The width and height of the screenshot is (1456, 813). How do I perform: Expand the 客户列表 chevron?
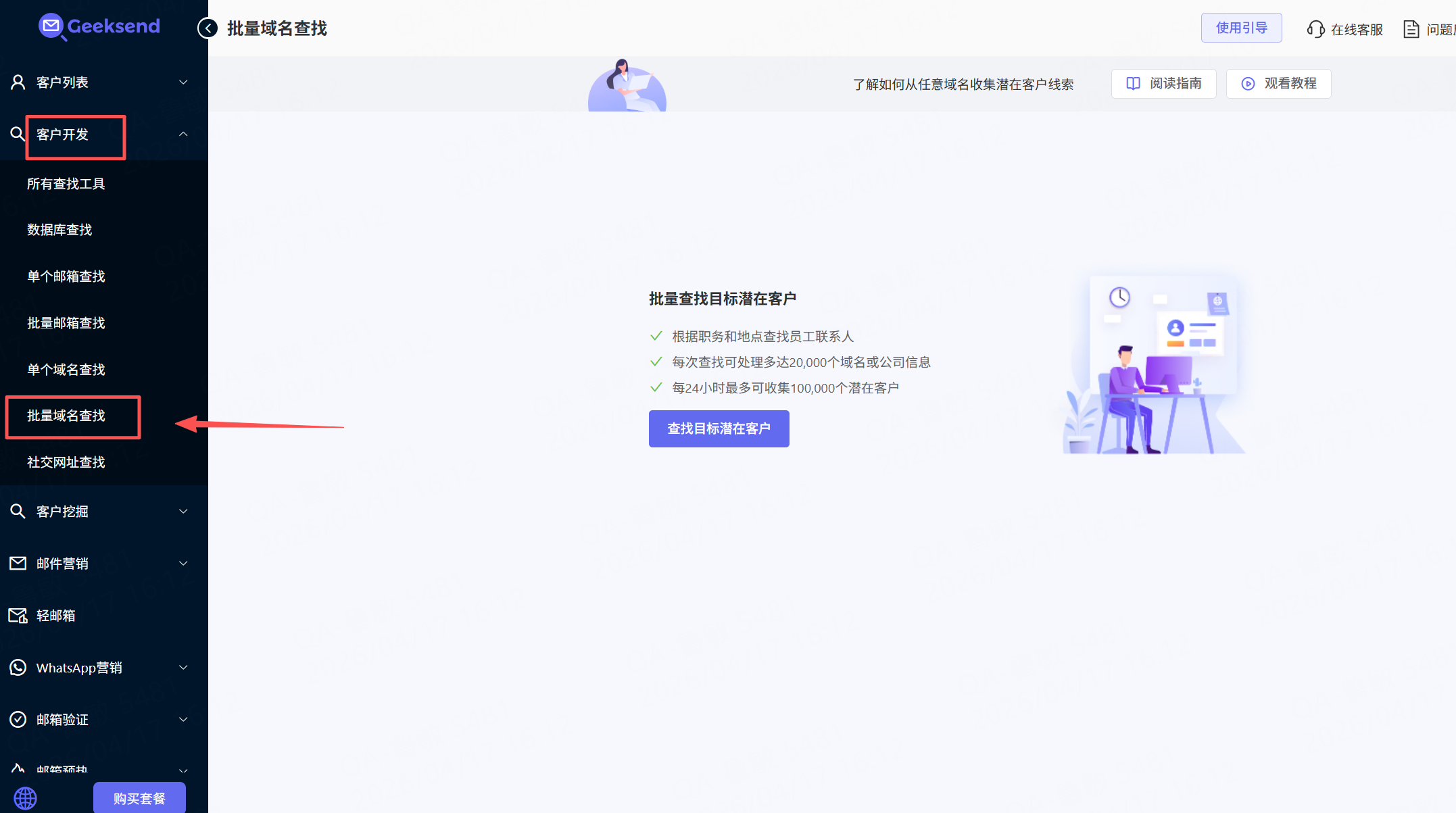[x=183, y=82]
